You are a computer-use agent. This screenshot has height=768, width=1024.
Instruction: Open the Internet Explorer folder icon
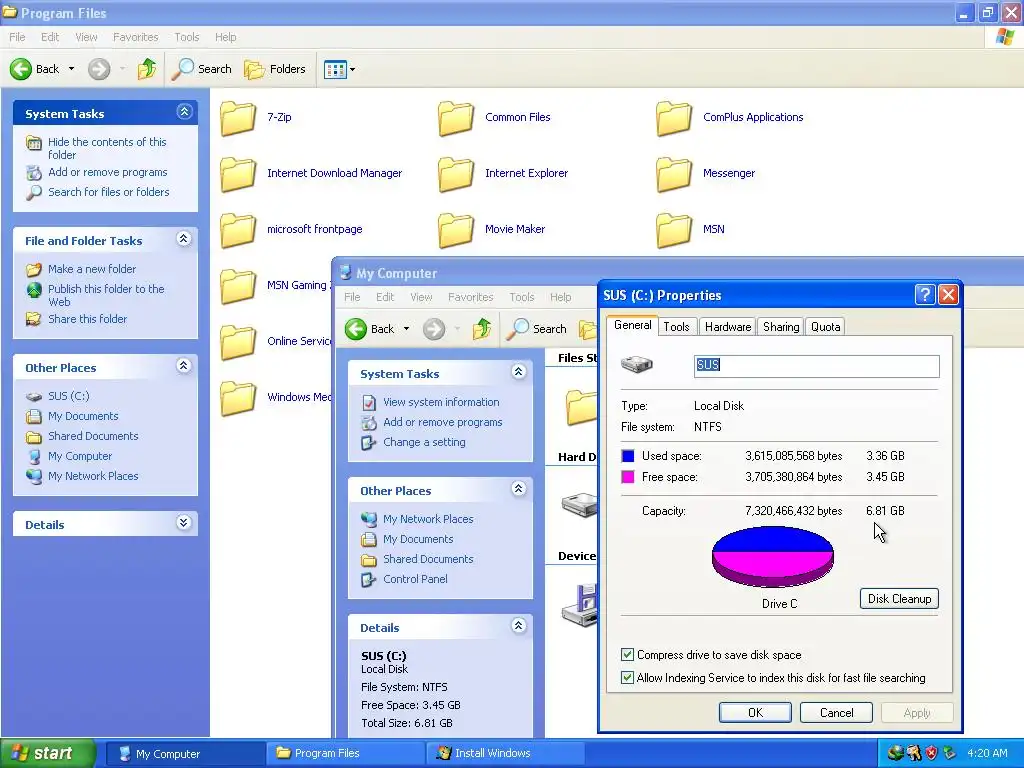tap(456, 174)
